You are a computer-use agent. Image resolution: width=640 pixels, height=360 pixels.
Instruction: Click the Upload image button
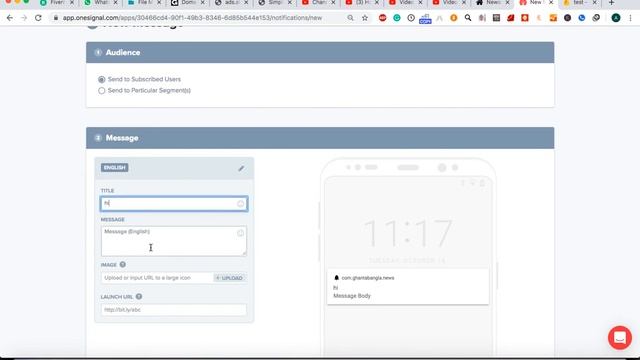click(230, 278)
